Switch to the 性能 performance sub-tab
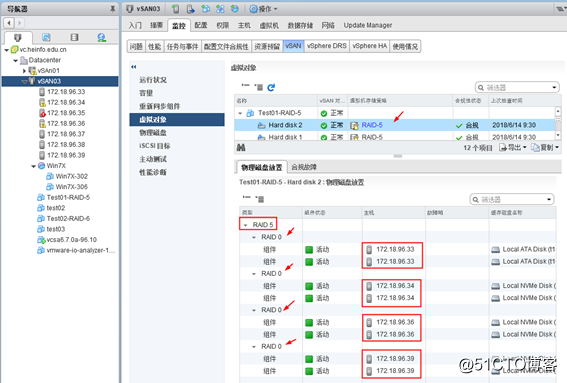Viewport: 567px width, 383px height. (x=154, y=46)
